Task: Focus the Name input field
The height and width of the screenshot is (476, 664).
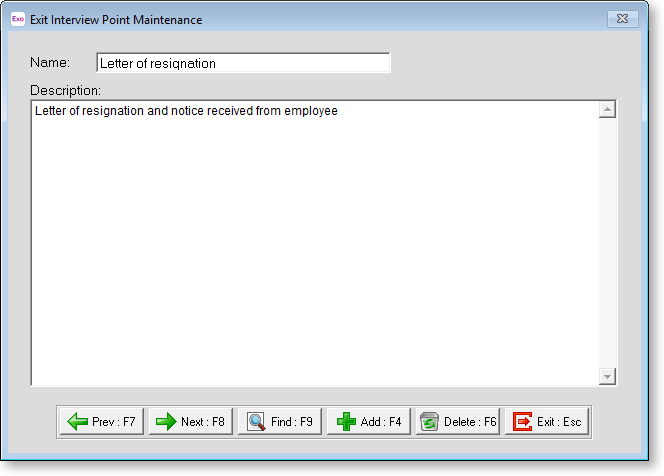Action: tap(242, 63)
